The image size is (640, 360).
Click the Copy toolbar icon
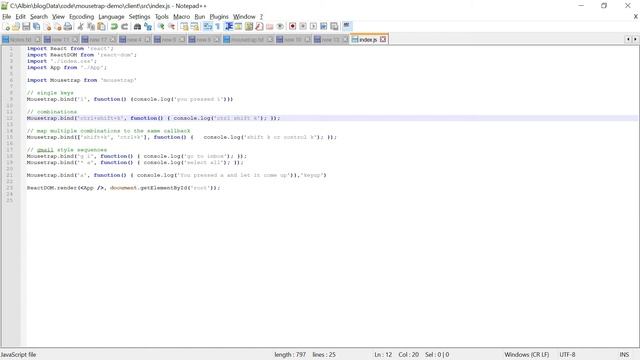tap(91, 27)
